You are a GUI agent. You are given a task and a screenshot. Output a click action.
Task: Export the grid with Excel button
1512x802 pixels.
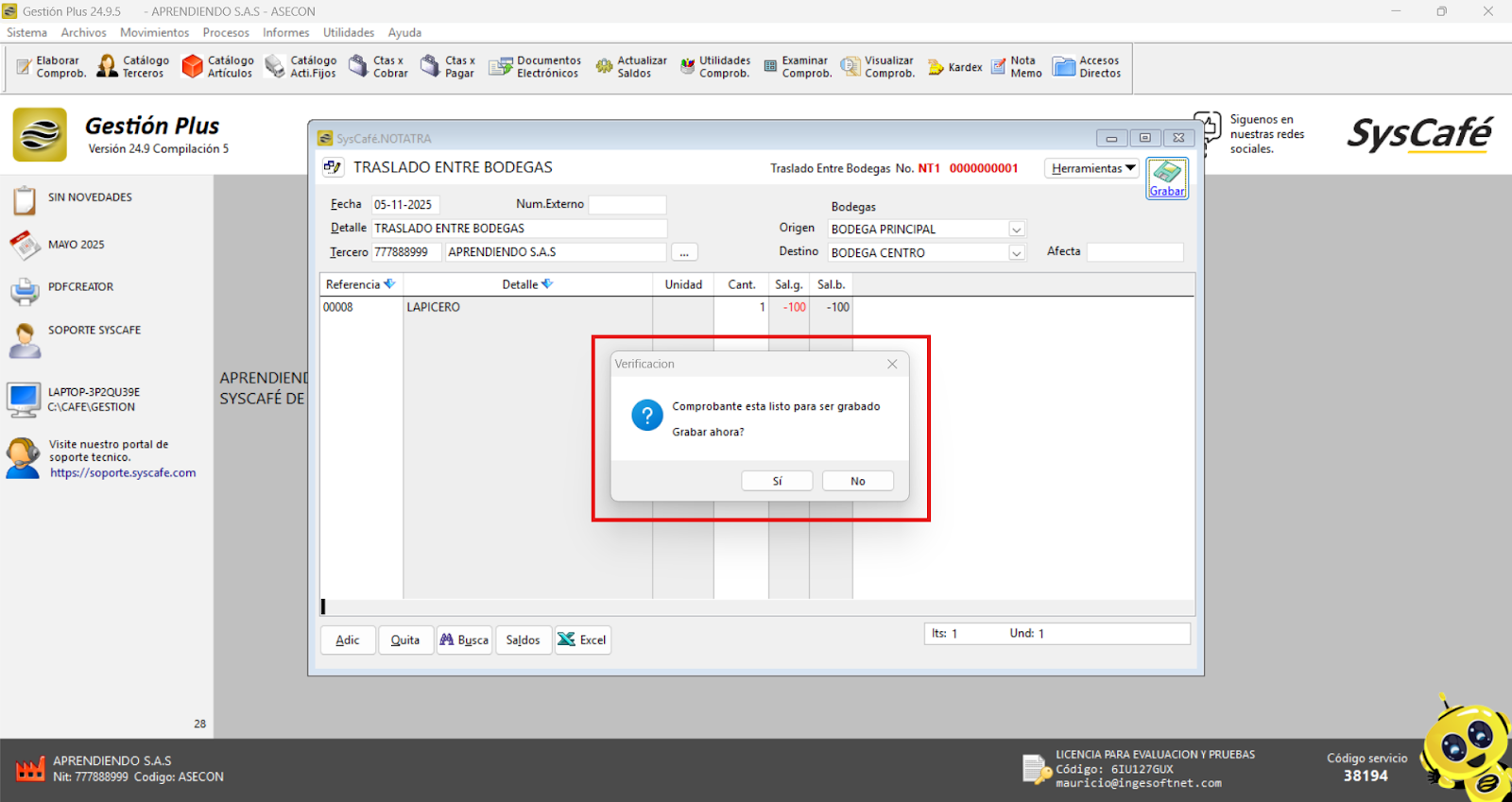tap(582, 640)
